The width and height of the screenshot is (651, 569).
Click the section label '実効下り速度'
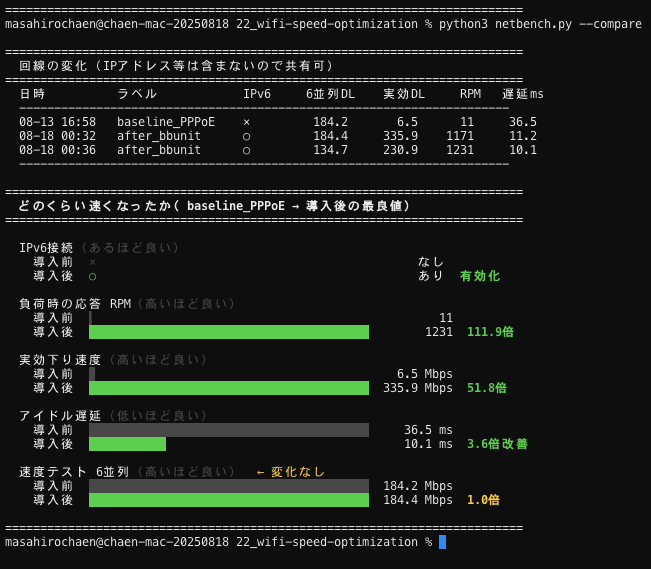60,360
